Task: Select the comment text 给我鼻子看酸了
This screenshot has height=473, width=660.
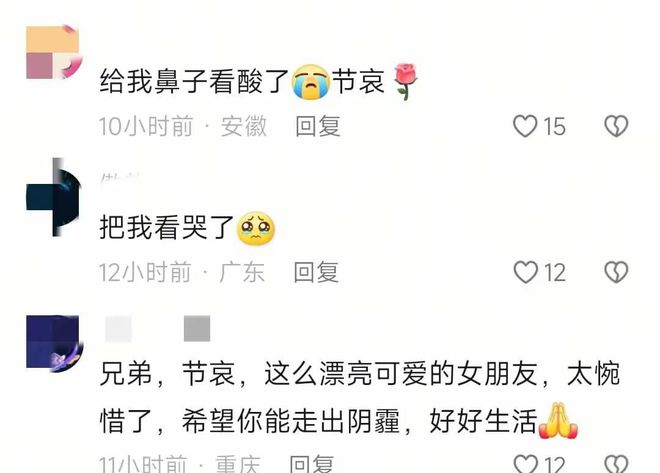Action: 194,81
